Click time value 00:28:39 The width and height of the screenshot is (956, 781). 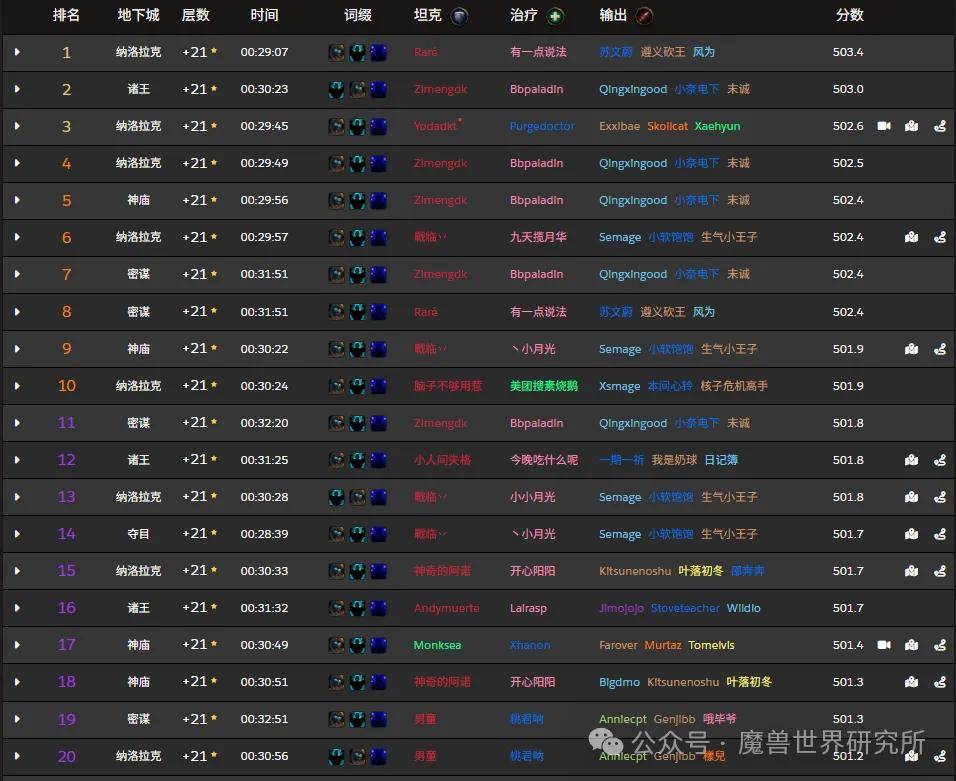tap(264, 534)
